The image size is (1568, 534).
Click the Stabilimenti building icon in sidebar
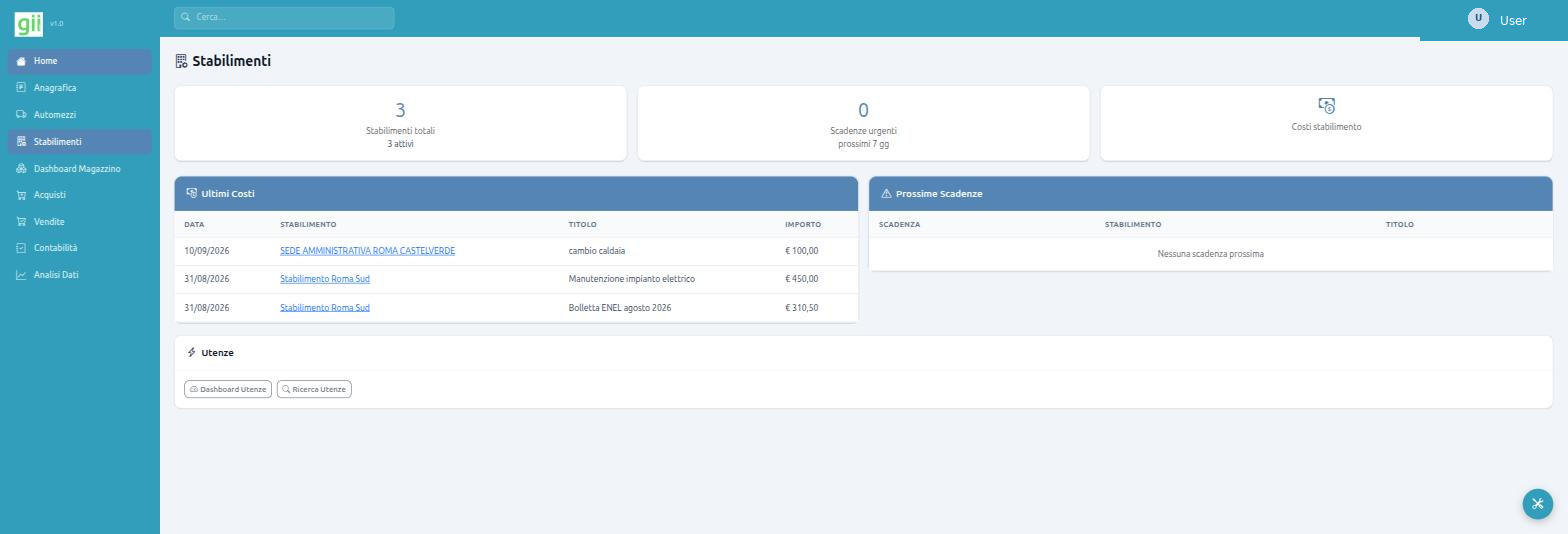coord(21,142)
